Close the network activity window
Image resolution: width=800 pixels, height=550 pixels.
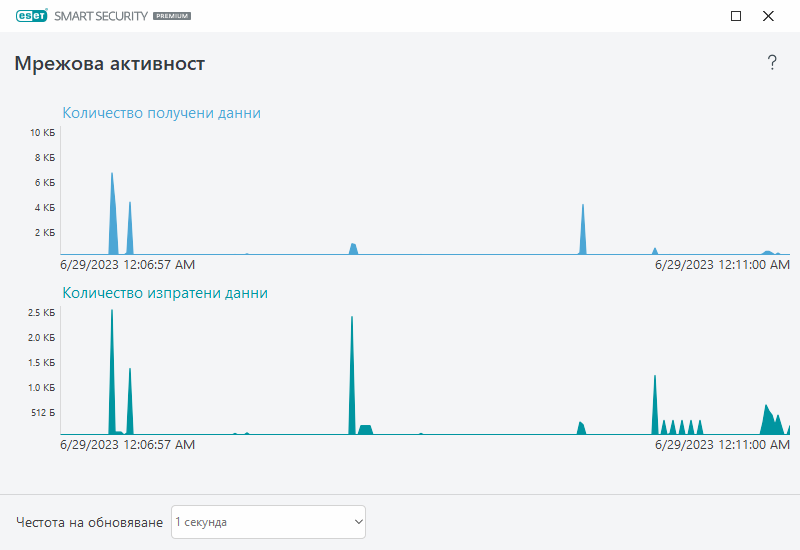[x=768, y=16]
